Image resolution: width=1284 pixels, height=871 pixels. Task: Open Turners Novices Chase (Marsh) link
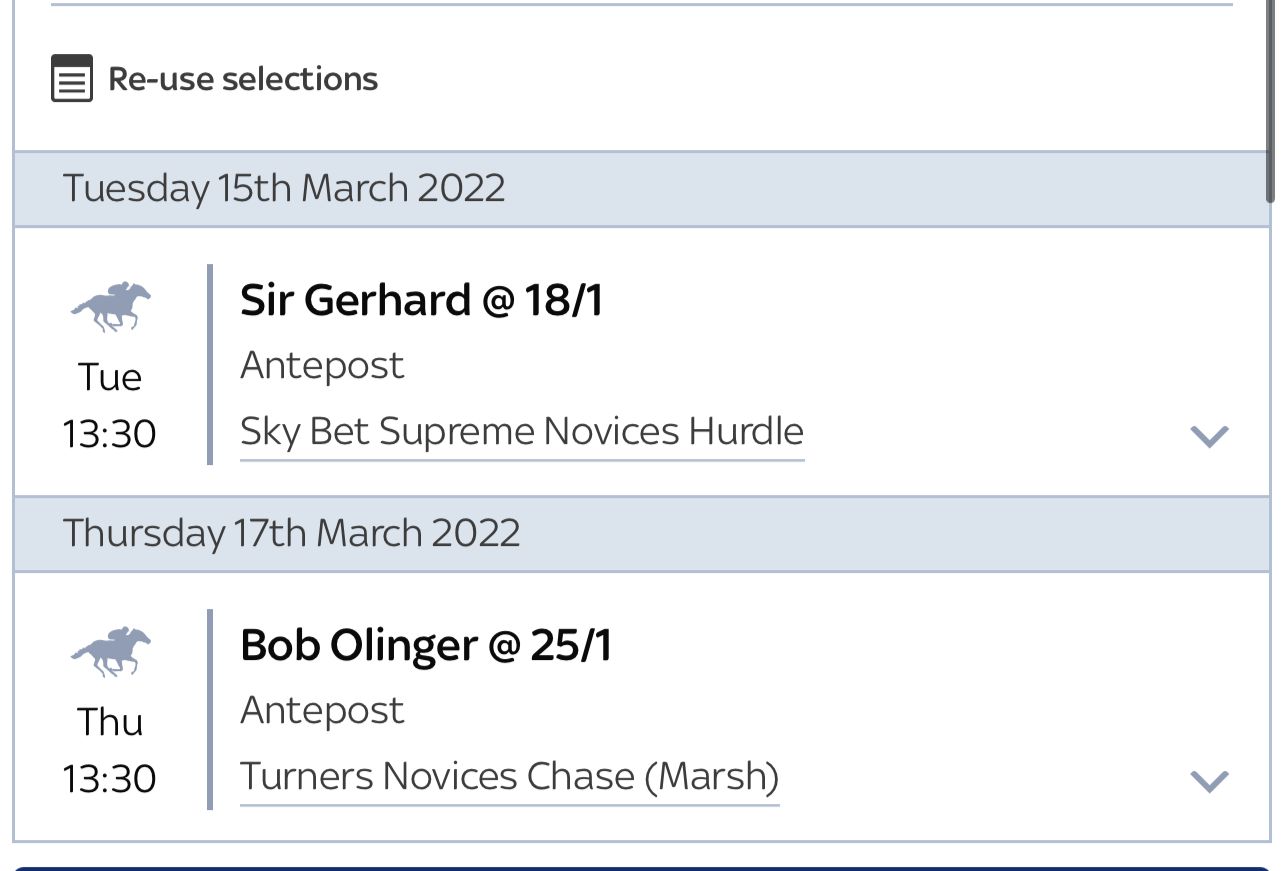[509, 777]
